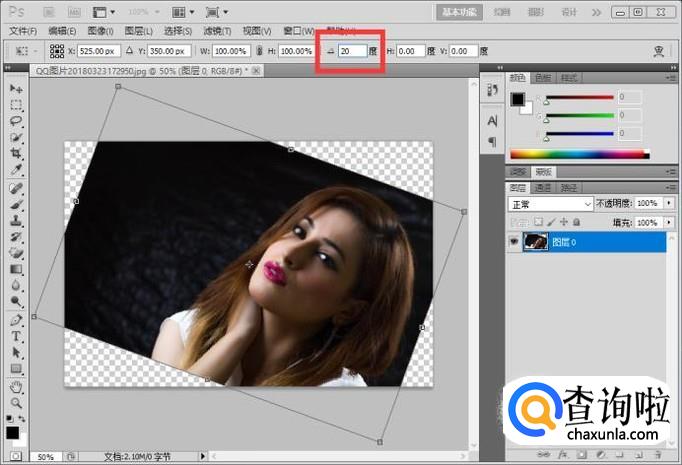Image resolution: width=682 pixels, height=465 pixels.
Task: Toggle warp mode icon in options bar
Action: click(658, 51)
